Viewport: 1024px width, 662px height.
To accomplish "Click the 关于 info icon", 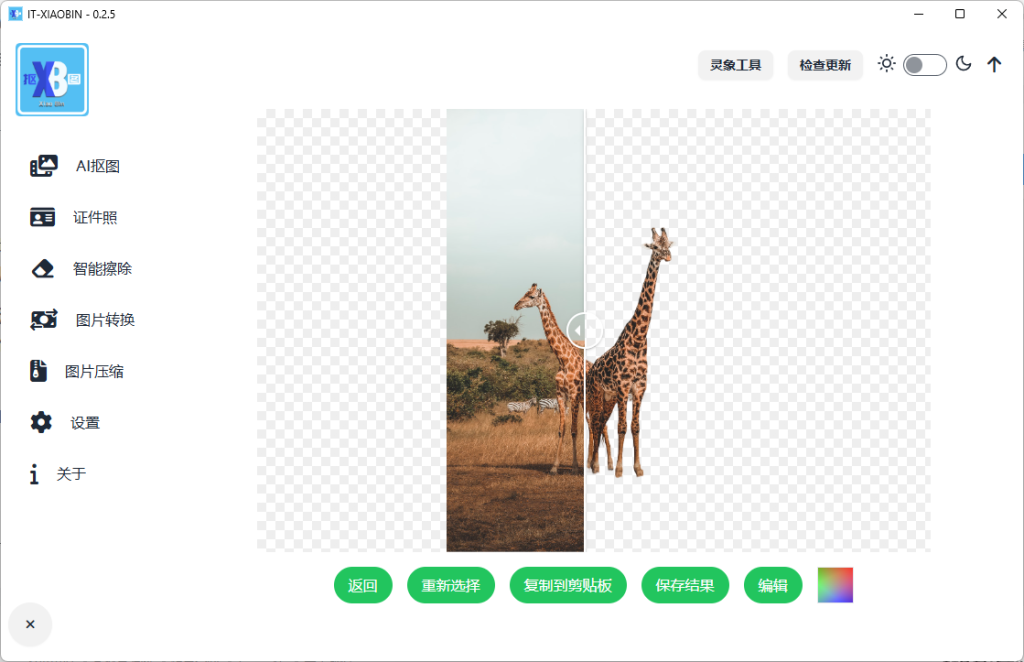I will (35, 474).
